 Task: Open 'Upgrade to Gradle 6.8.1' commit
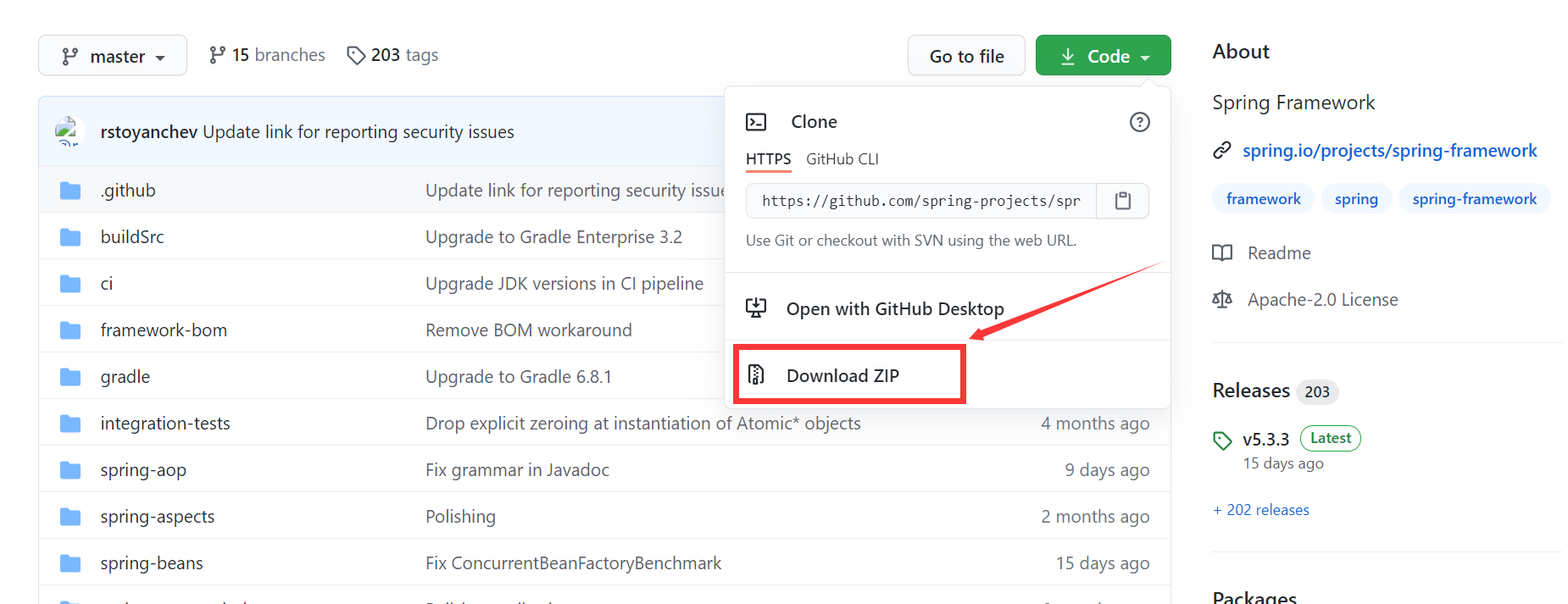(x=519, y=377)
